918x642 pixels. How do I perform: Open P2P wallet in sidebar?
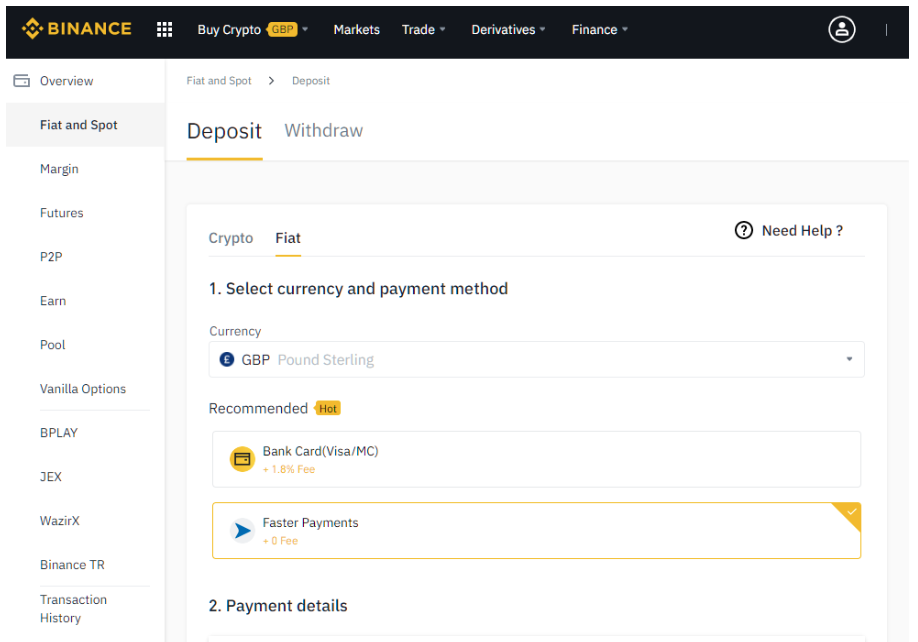tap(51, 257)
